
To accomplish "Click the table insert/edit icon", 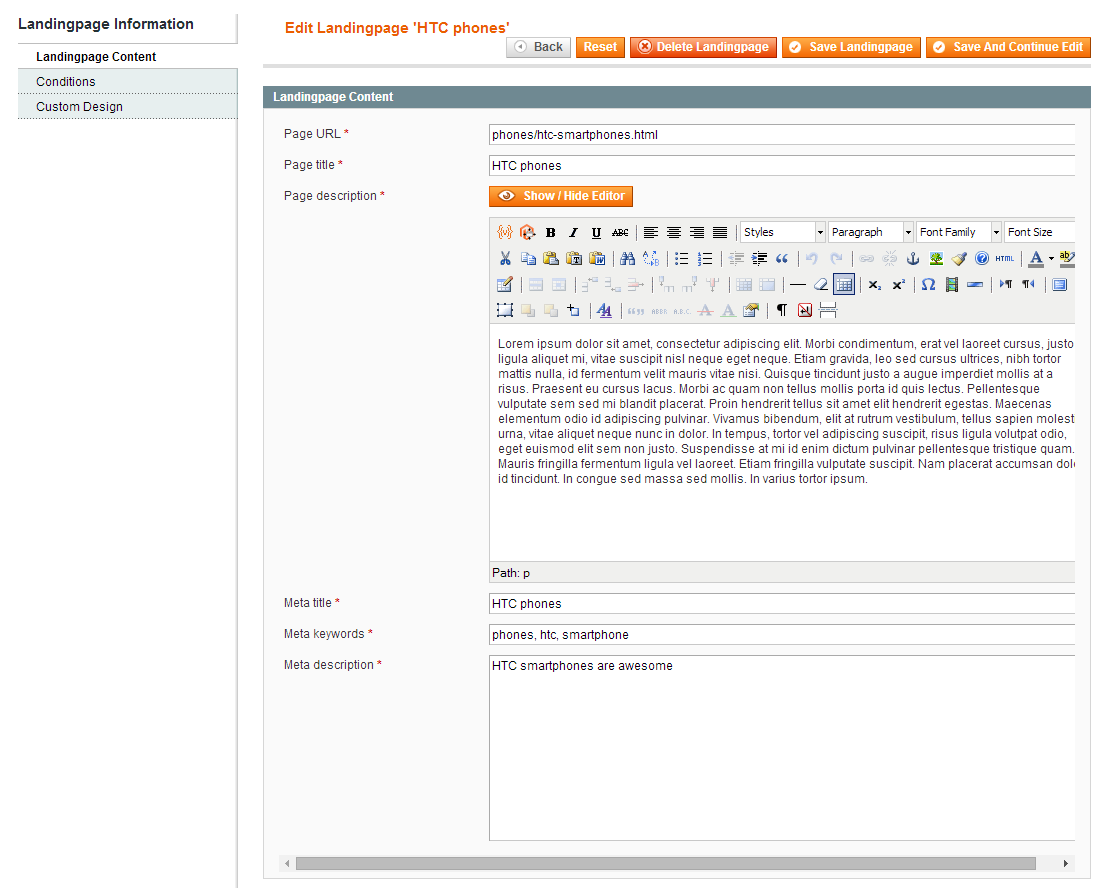I will 505,285.
